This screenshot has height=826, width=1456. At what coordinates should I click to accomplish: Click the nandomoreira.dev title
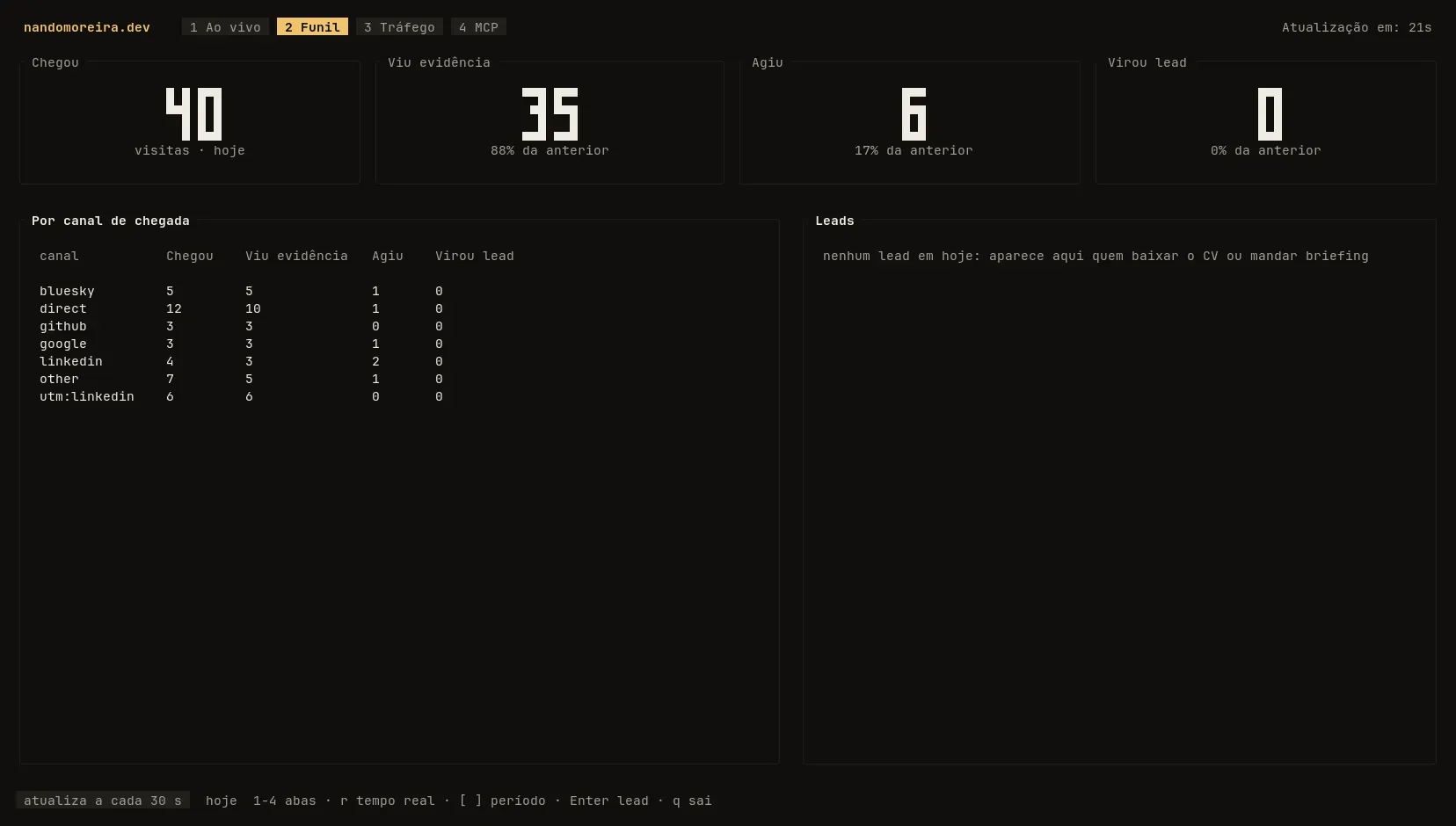(87, 27)
